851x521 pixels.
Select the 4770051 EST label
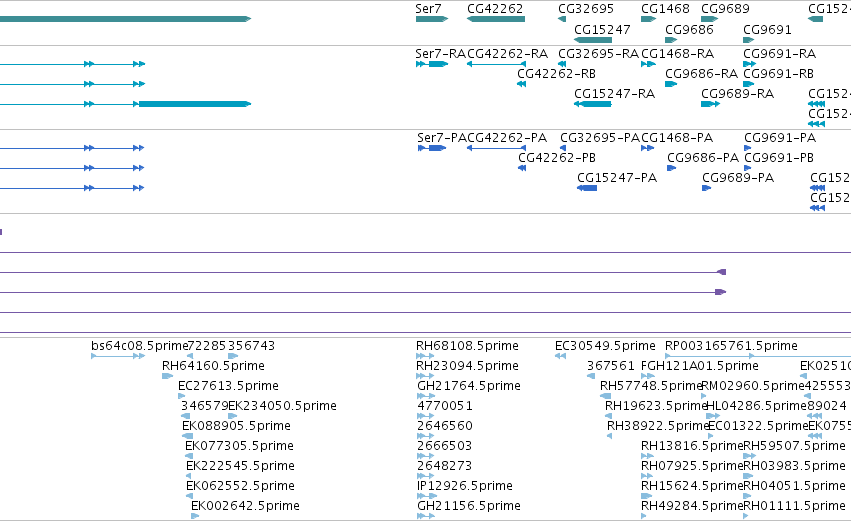coord(444,406)
